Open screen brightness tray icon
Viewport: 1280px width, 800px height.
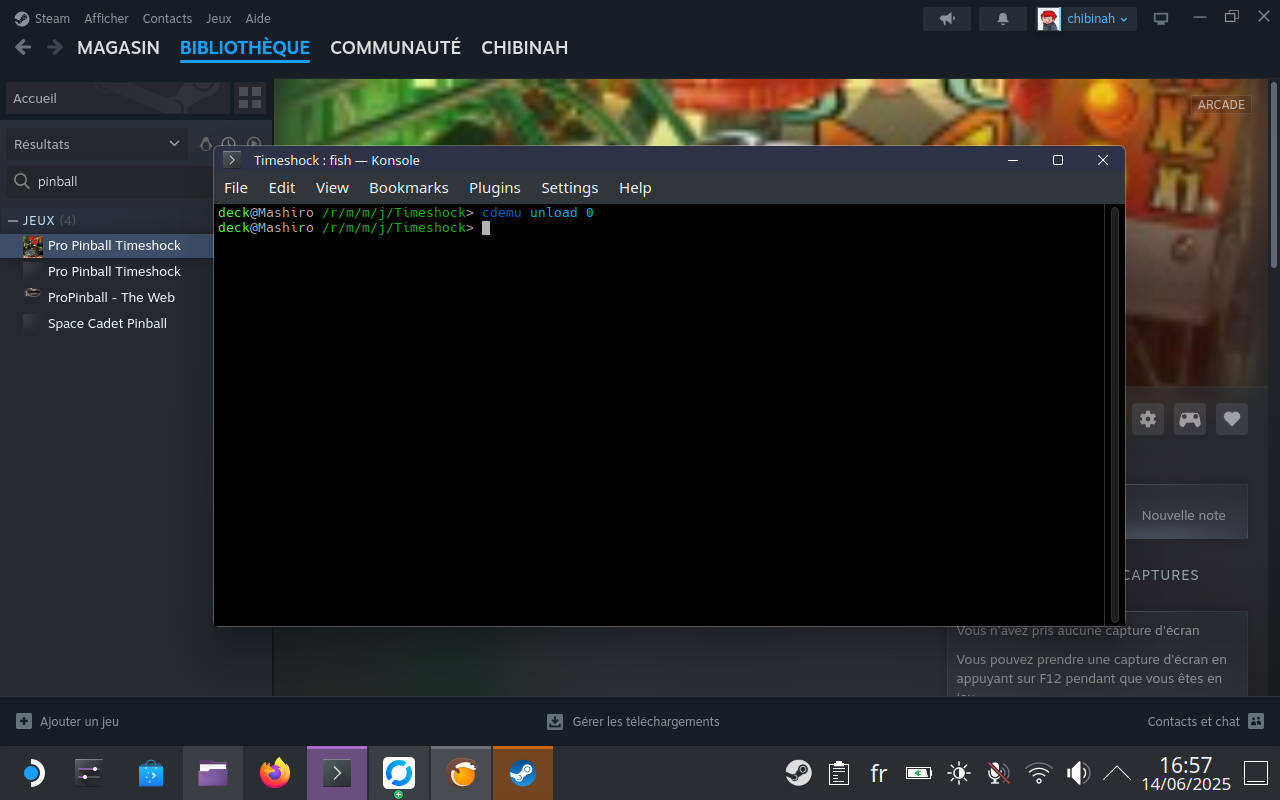pyautogui.click(x=959, y=773)
